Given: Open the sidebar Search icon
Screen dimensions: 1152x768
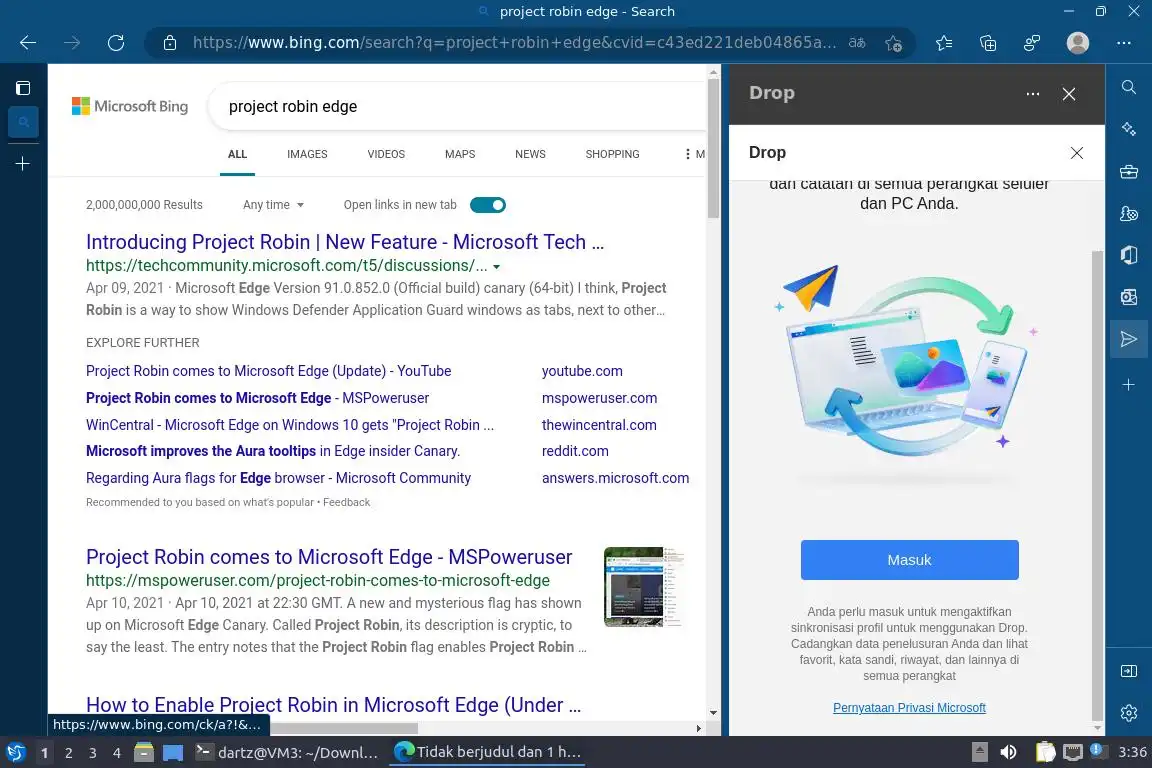Looking at the screenshot, I should pos(1129,87).
